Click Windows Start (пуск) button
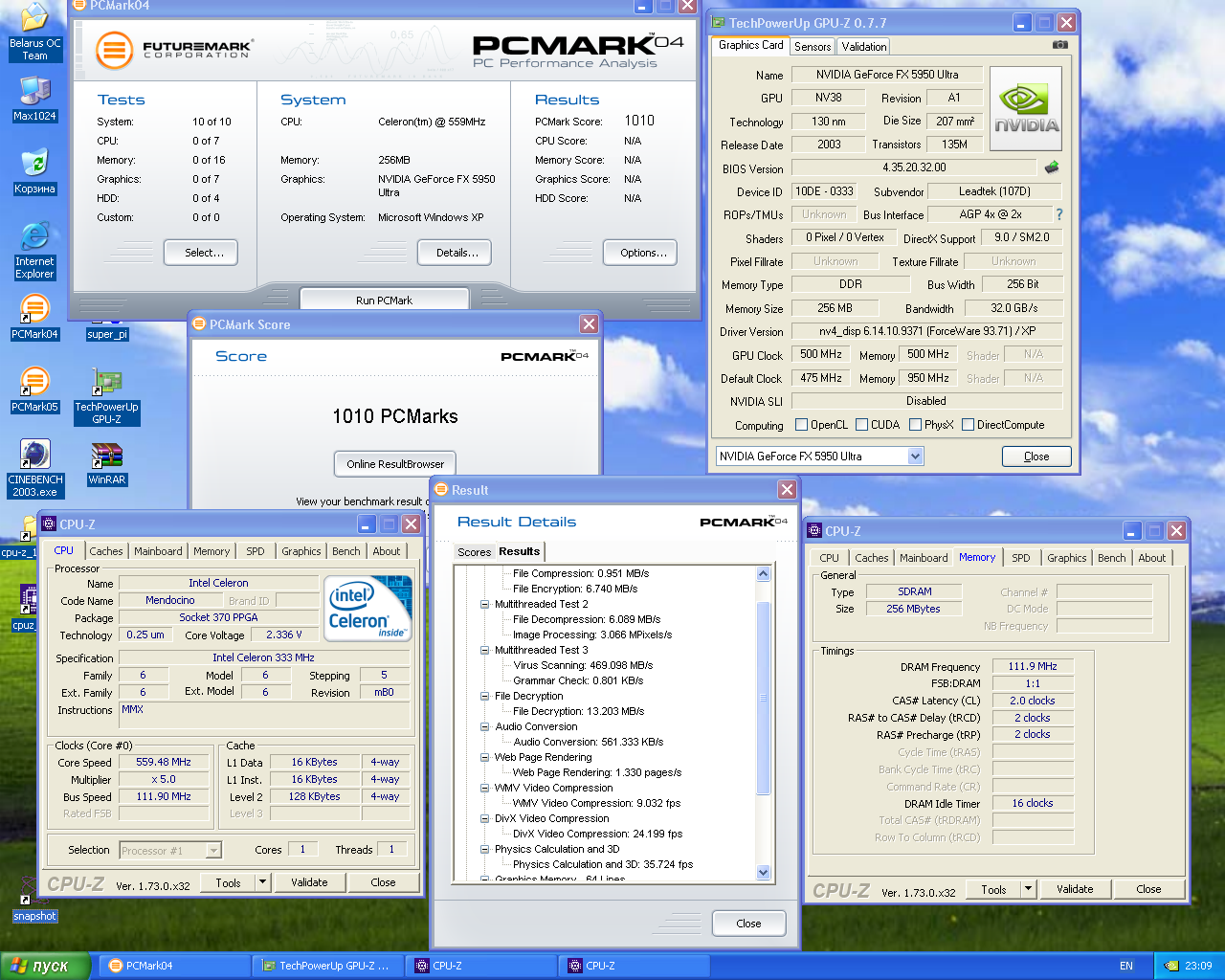 (x=45, y=966)
